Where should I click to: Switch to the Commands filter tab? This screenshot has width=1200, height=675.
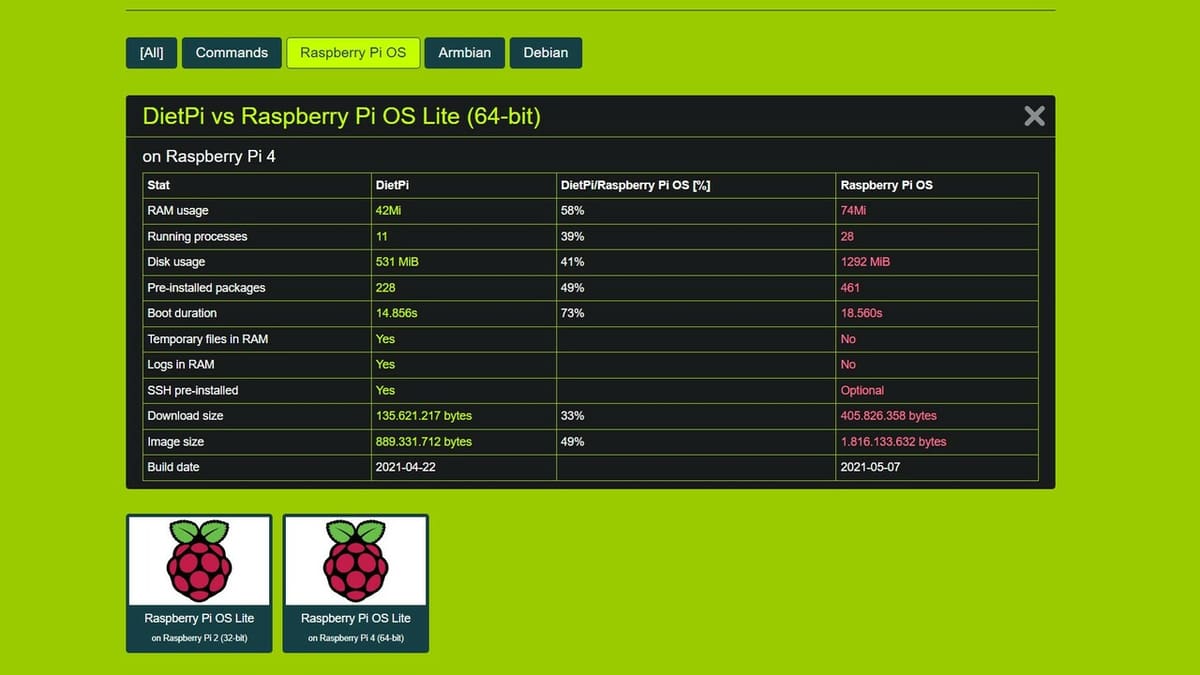232,53
